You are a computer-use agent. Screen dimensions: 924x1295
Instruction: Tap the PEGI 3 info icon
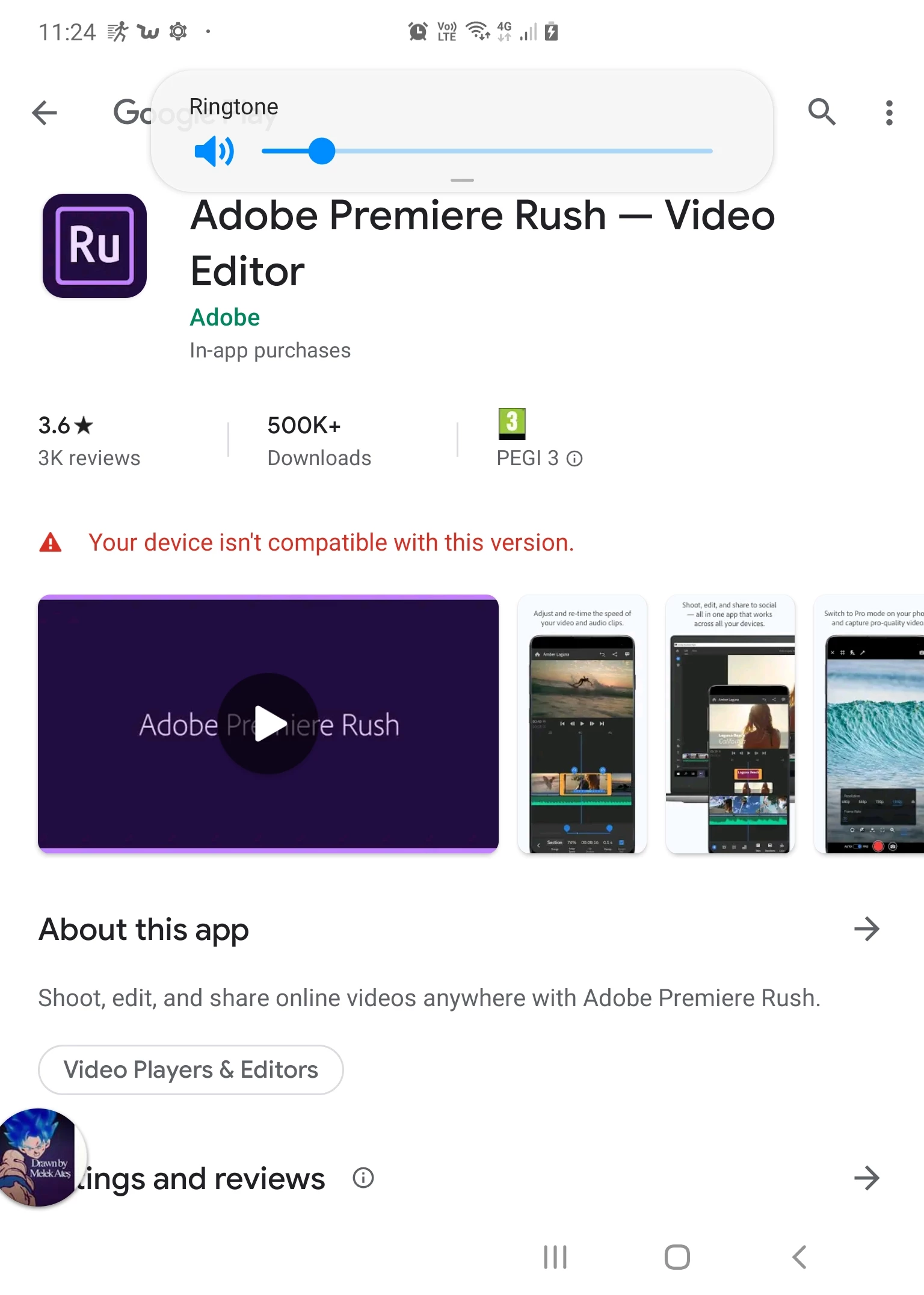[x=574, y=459]
